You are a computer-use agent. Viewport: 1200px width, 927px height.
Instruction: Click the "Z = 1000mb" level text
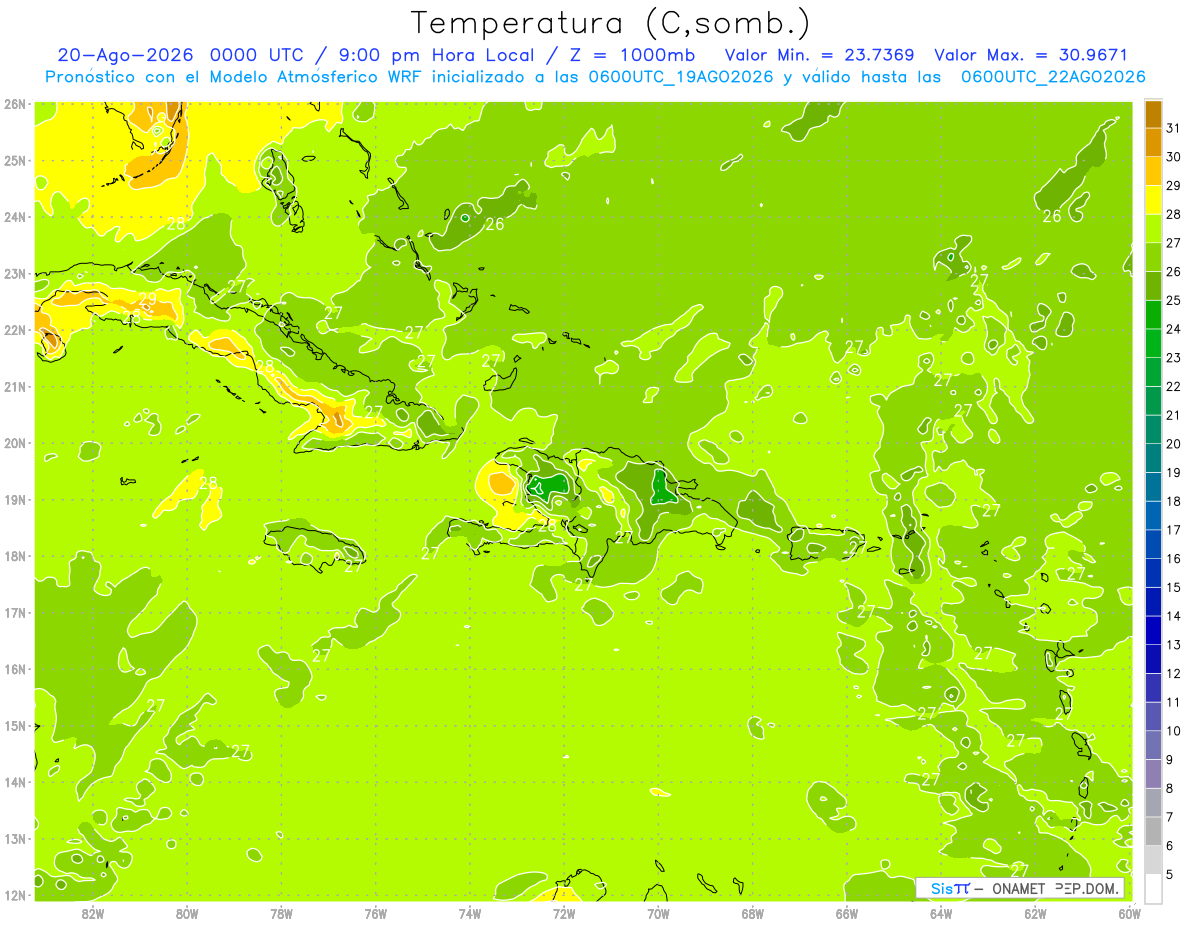pos(630,55)
